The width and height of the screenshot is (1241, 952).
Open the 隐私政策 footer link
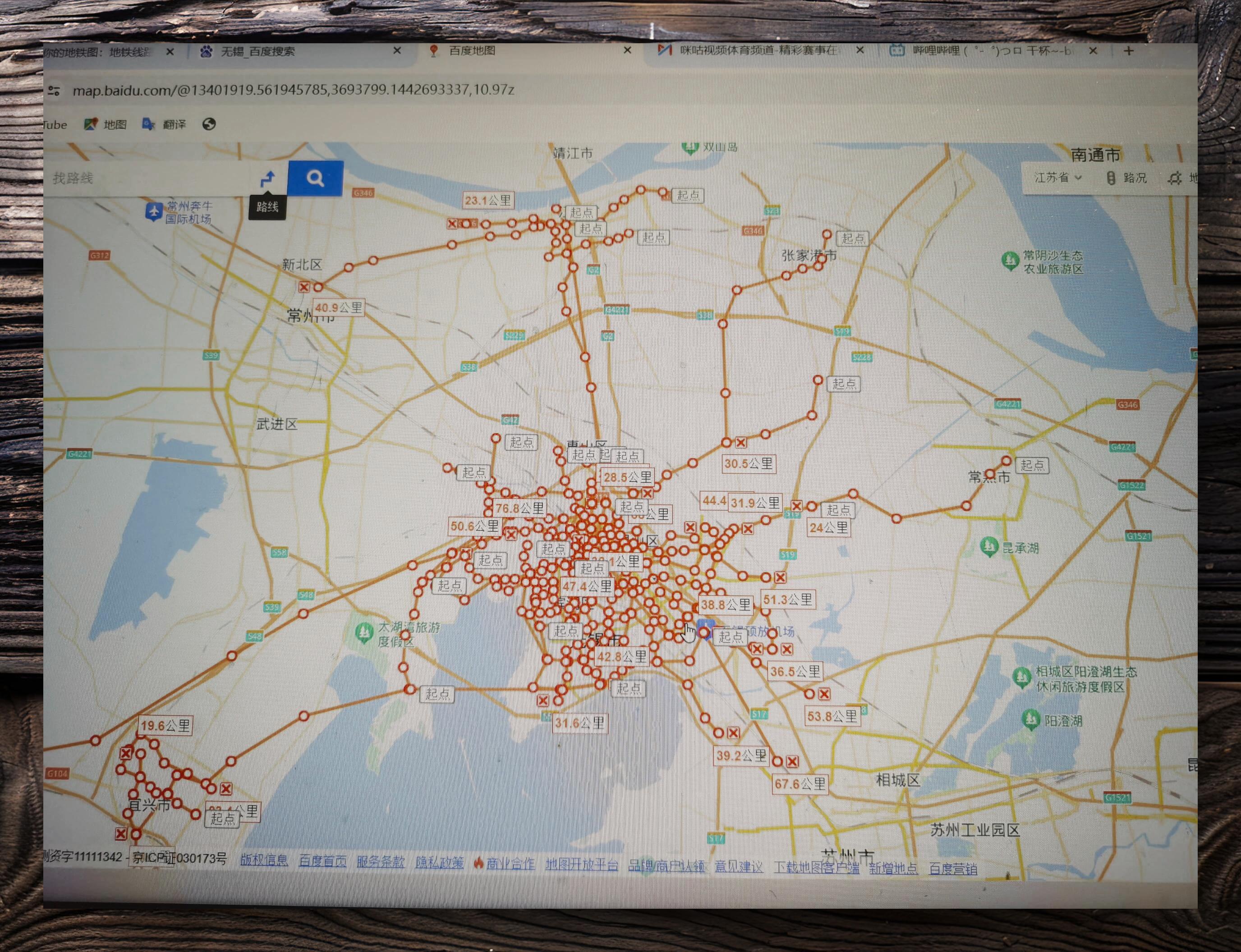[439, 862]
